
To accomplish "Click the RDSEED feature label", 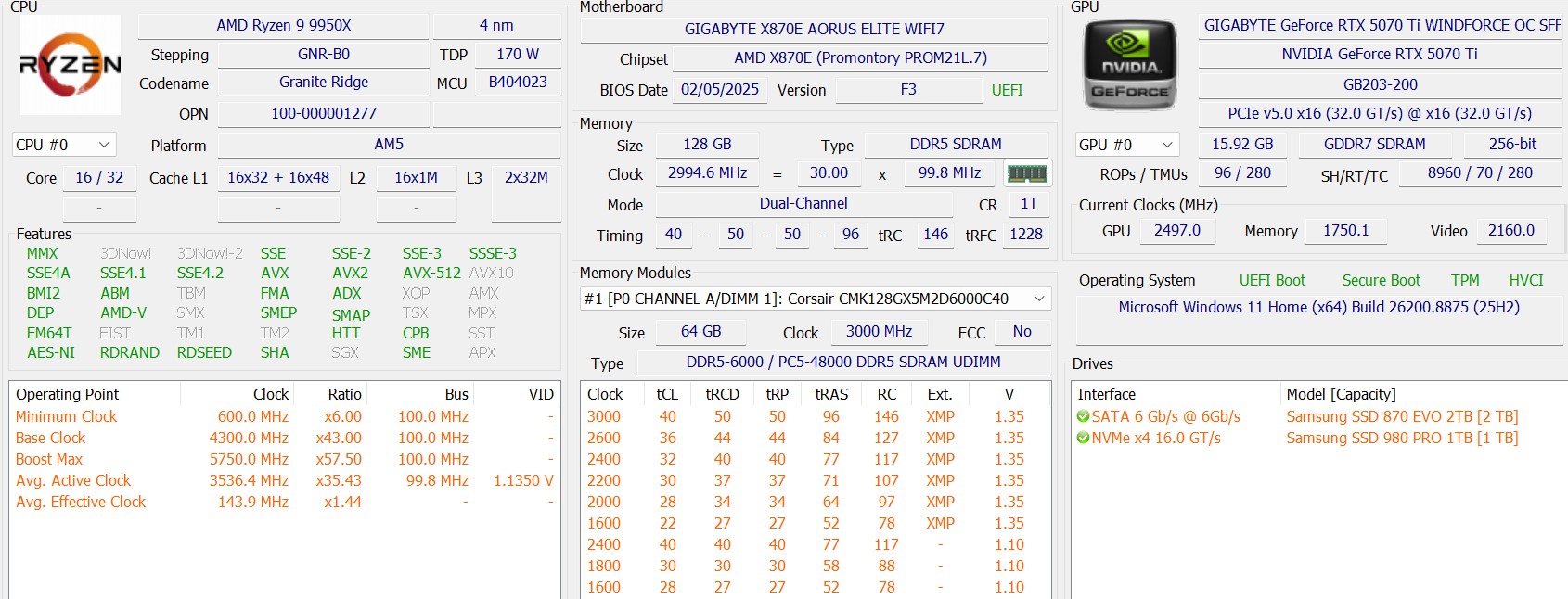I will point(204,353).
